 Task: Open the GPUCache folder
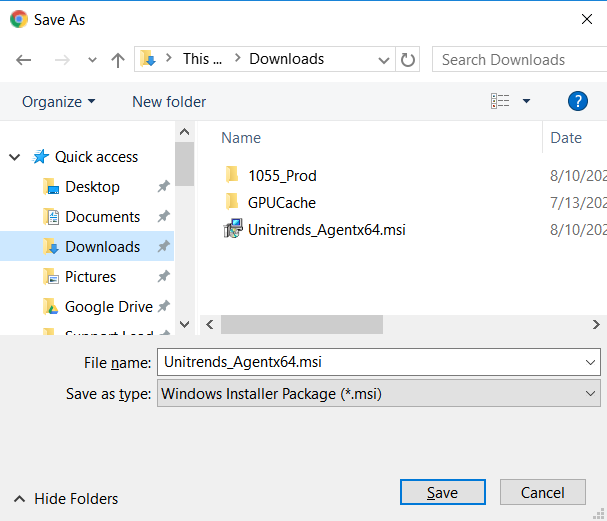tap(281, 203)
